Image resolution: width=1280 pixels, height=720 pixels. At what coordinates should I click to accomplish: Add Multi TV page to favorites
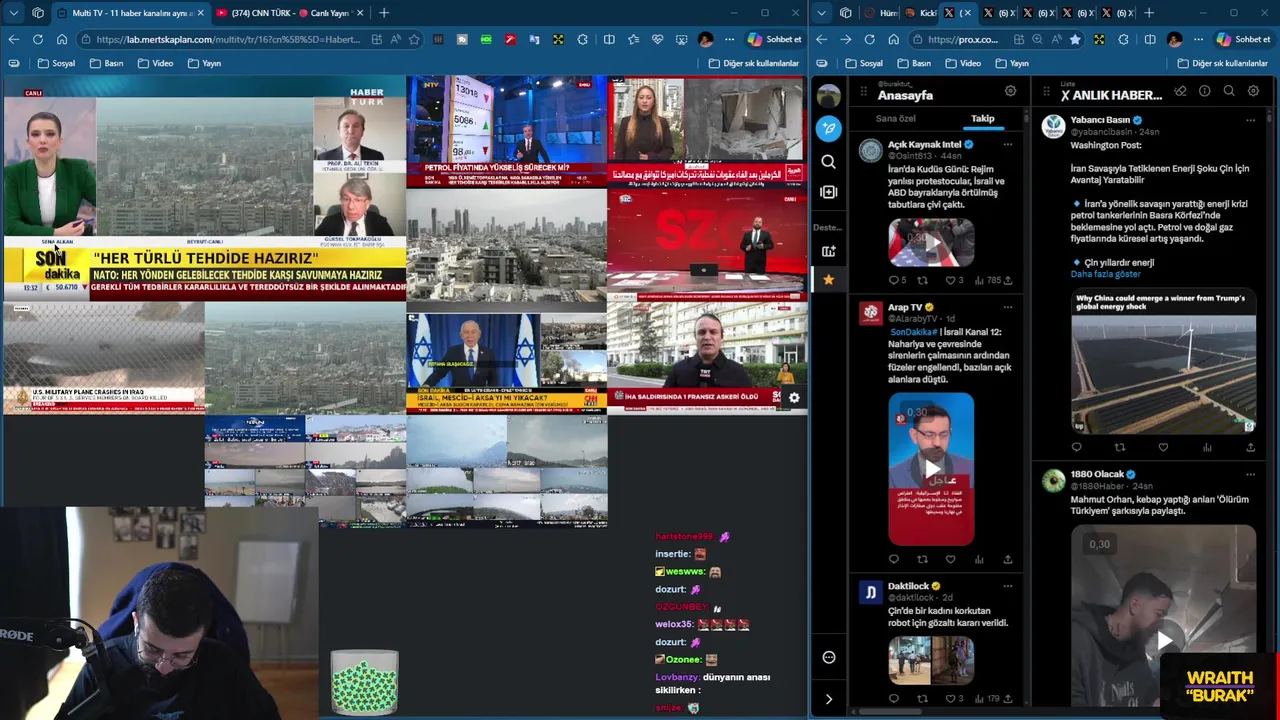click(x=414, y=39)
